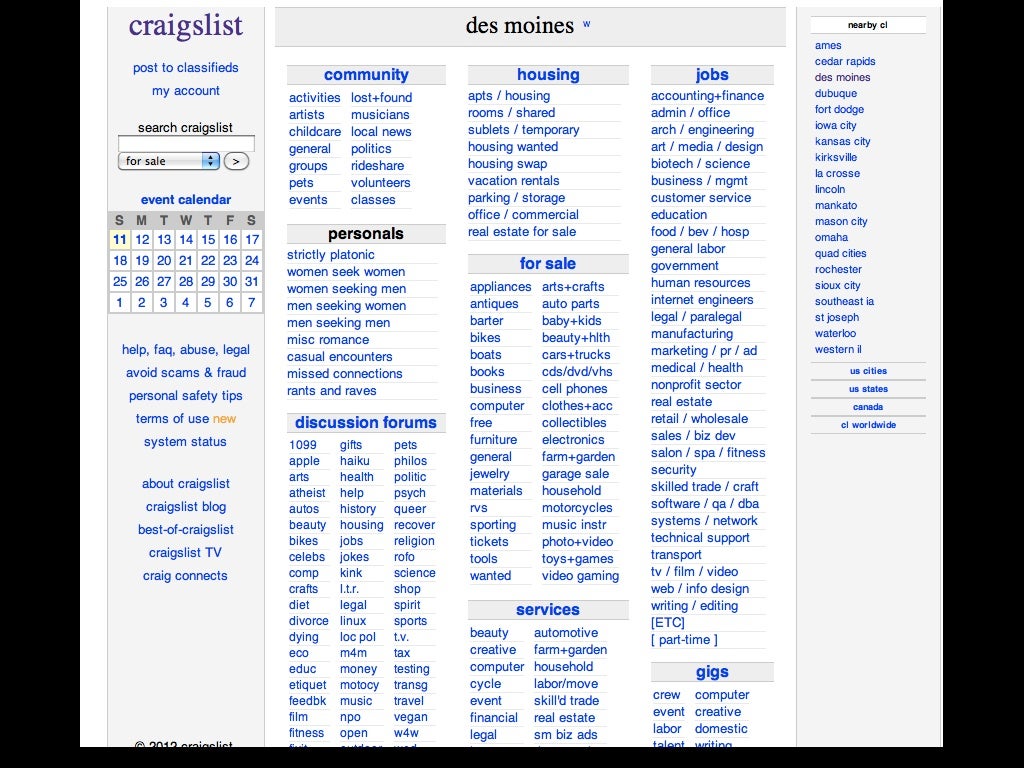Click the 'w' link beside des moines
1024x768 pixels.
click(586, 24)
